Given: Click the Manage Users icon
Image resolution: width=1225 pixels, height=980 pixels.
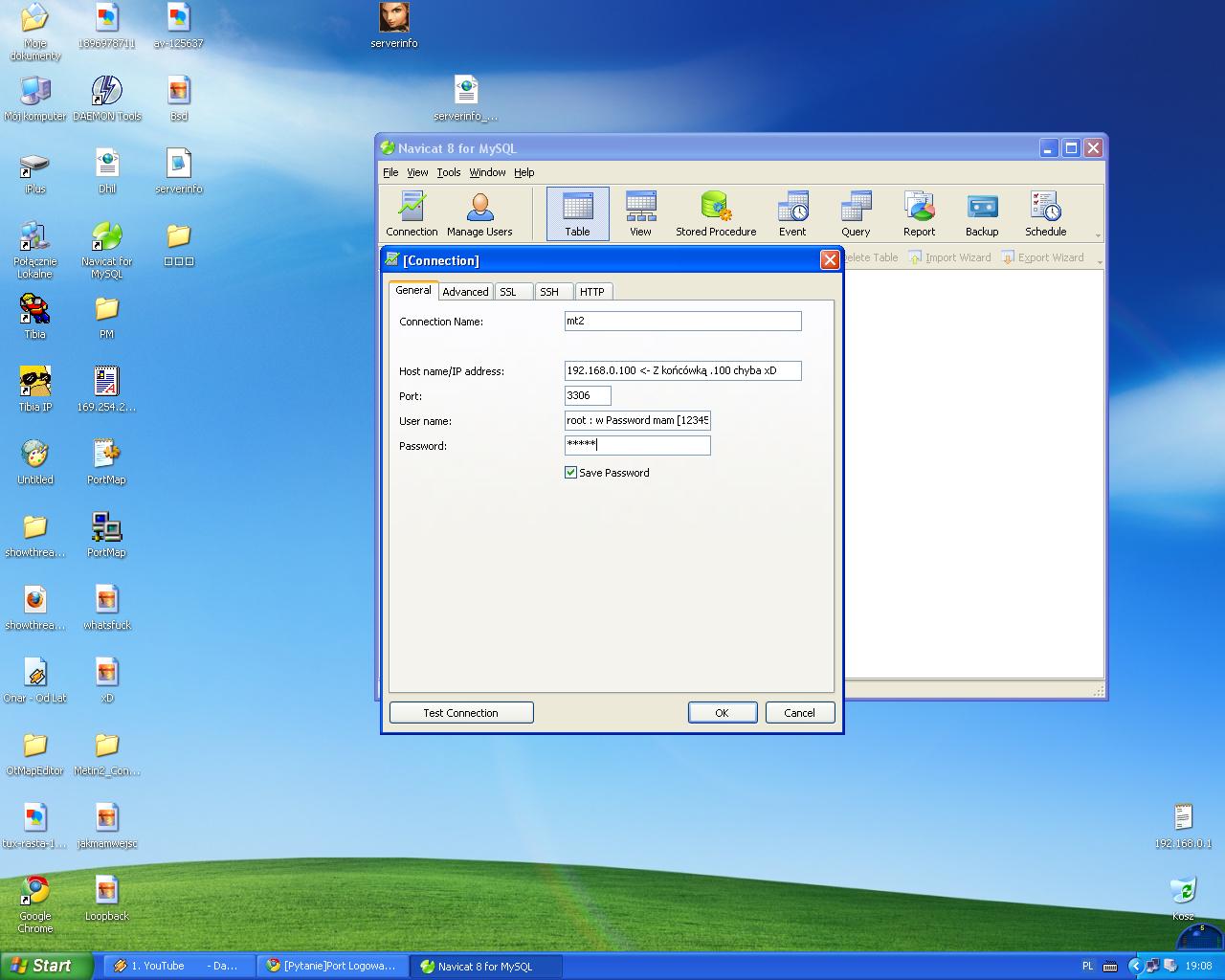Looking at the screenshot, I should pos(479,213).
